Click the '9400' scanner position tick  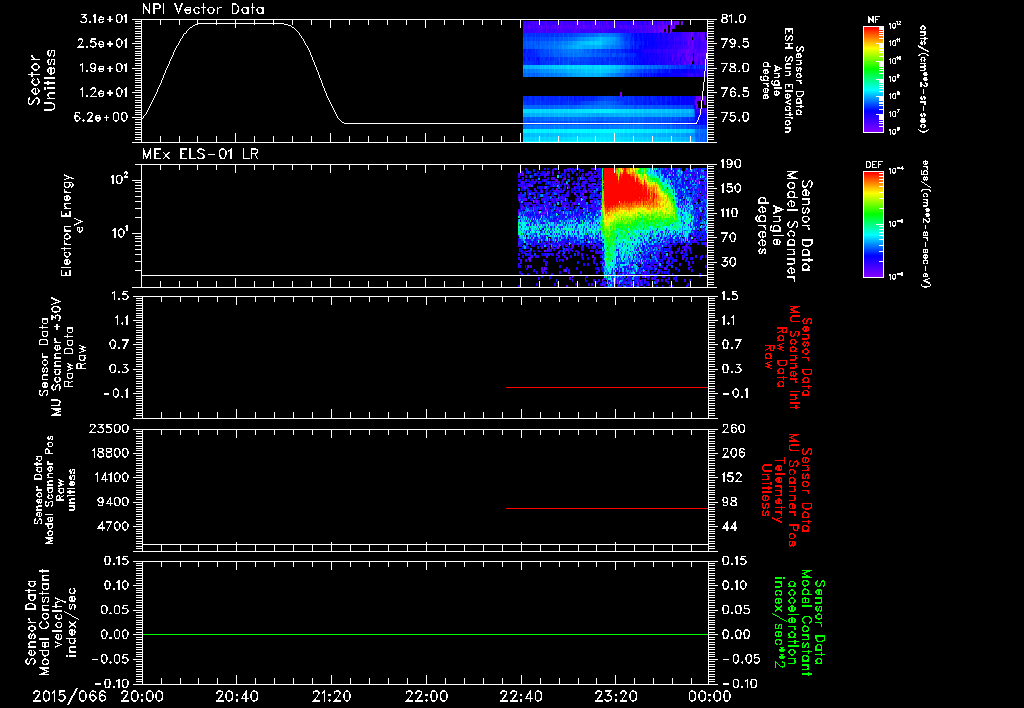click(114, 502)
